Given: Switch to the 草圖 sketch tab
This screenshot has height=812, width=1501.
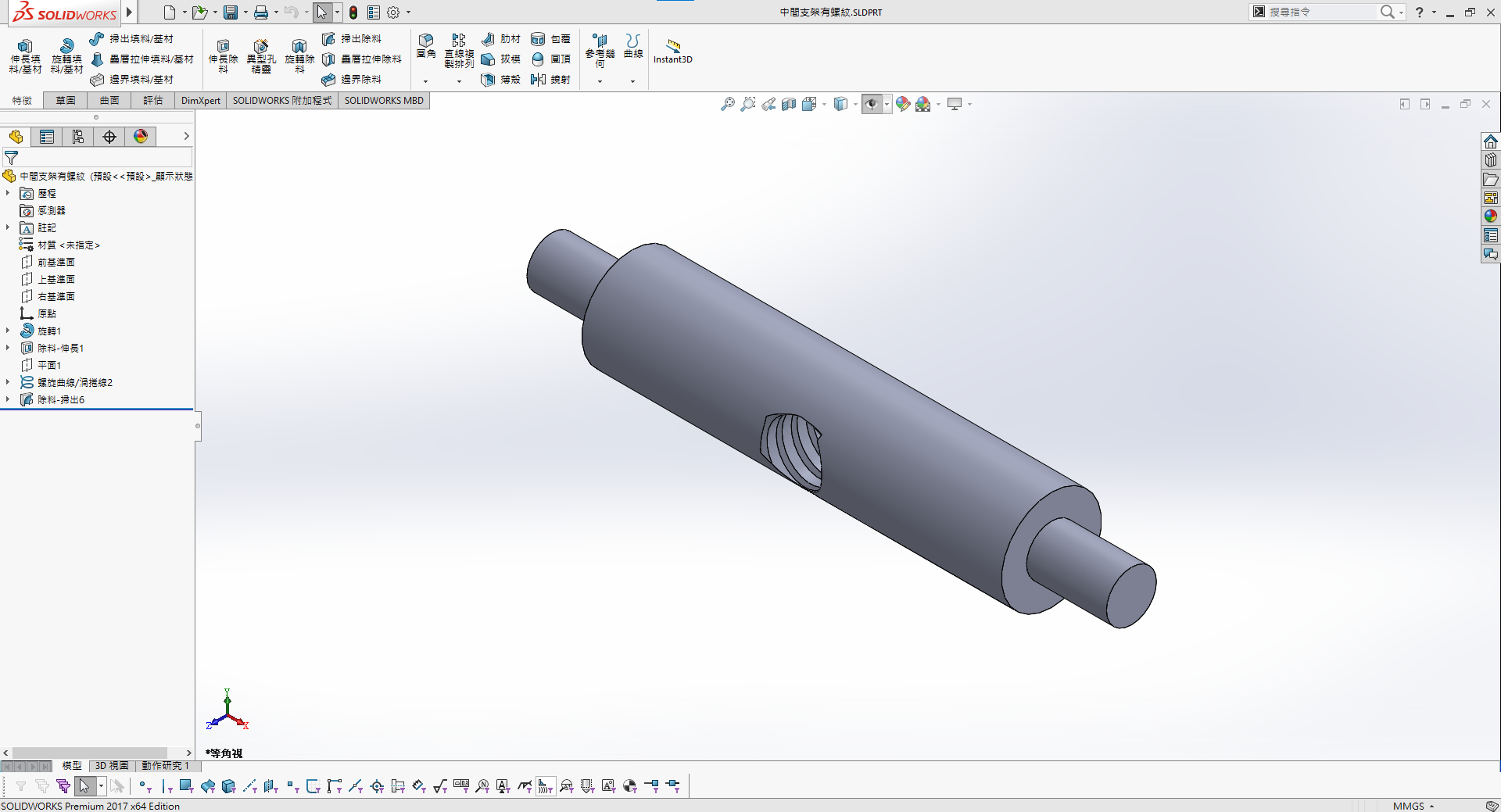Looking at the screenshot, I should click(x=66, y=100).
